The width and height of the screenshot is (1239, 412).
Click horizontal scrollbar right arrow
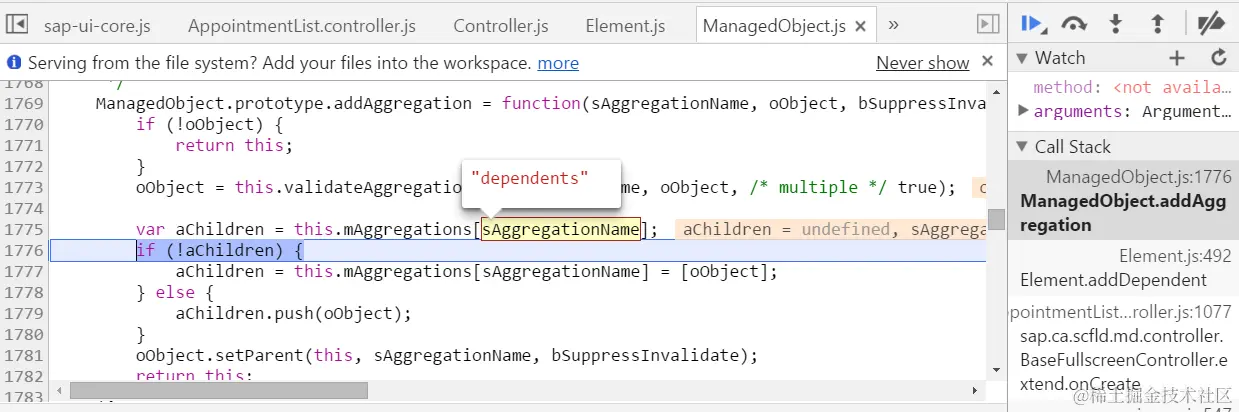976,390
